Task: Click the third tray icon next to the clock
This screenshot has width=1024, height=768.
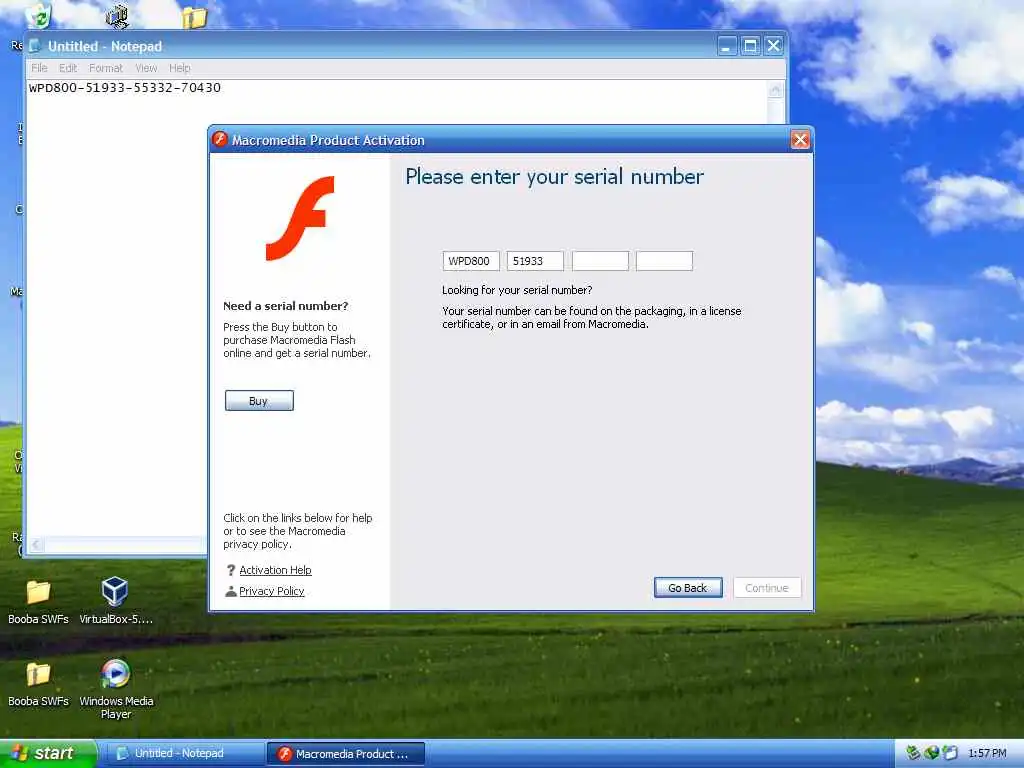Action: pos(950,753)
